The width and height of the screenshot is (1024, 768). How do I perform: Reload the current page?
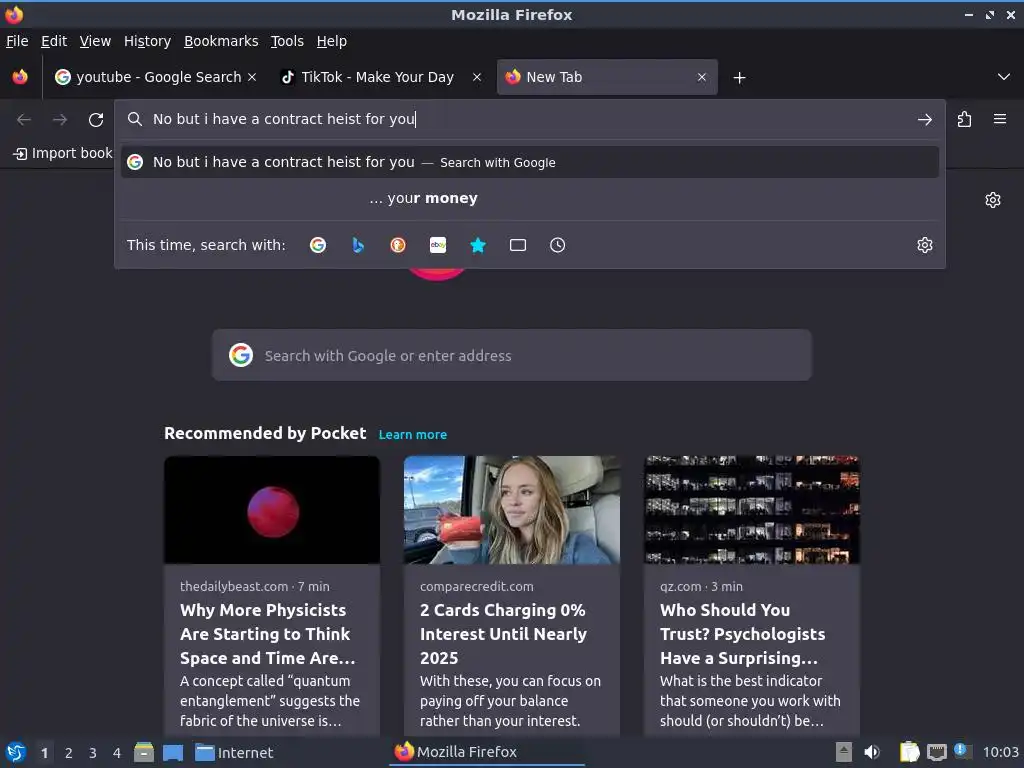click(96, 120)
